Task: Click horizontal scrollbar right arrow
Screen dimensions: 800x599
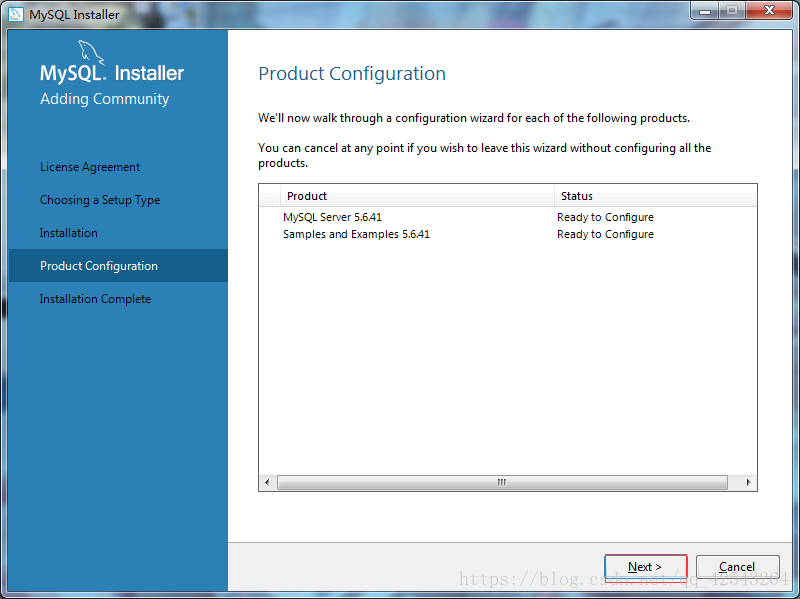Action: click(748, 482)
